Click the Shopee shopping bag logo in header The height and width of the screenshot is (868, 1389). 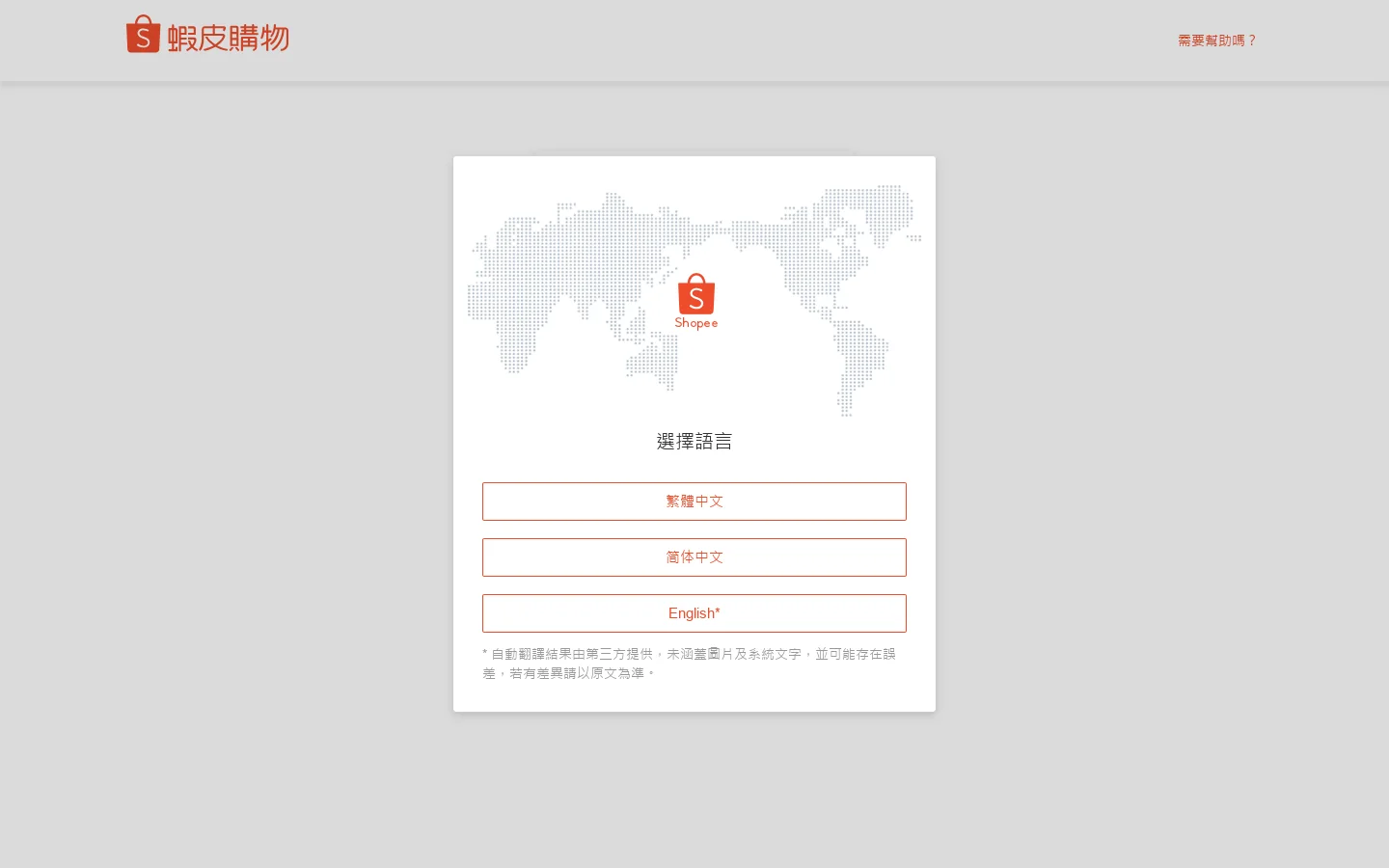[143, 34]
